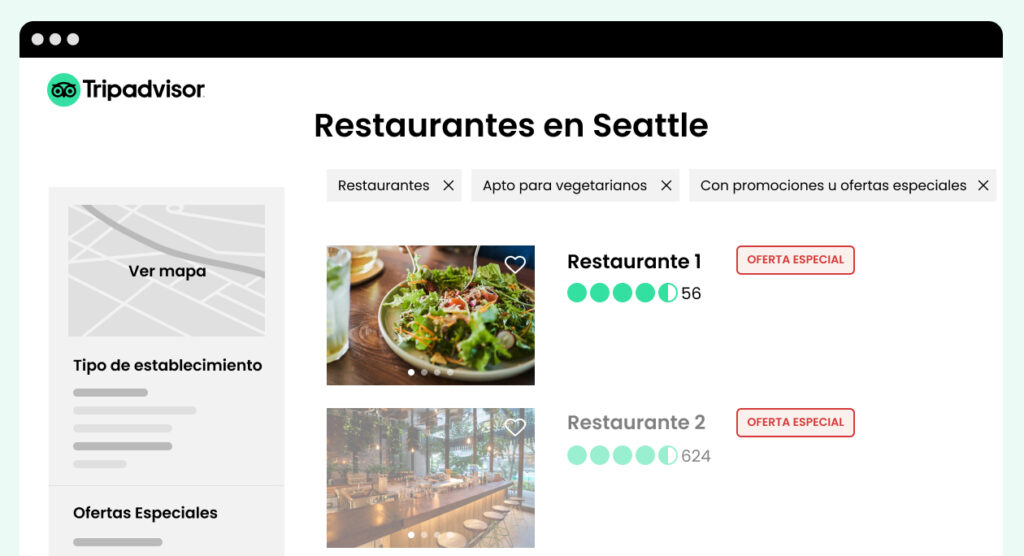Select second carousel dot on salad photo
Image resolution: width=1024 pixels, height=556 pixels.
tap(424, 372)
